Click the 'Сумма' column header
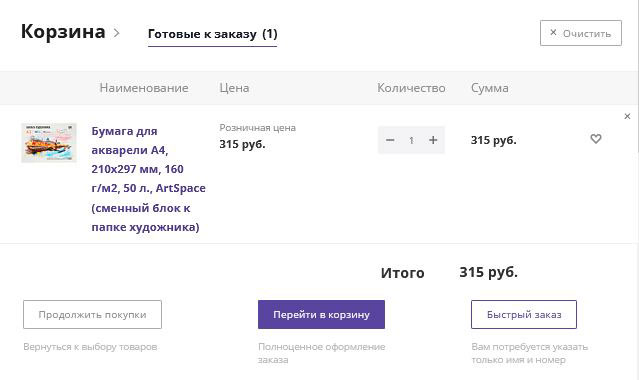Screen dimensions: 639x380 click(x=490, y=88)
